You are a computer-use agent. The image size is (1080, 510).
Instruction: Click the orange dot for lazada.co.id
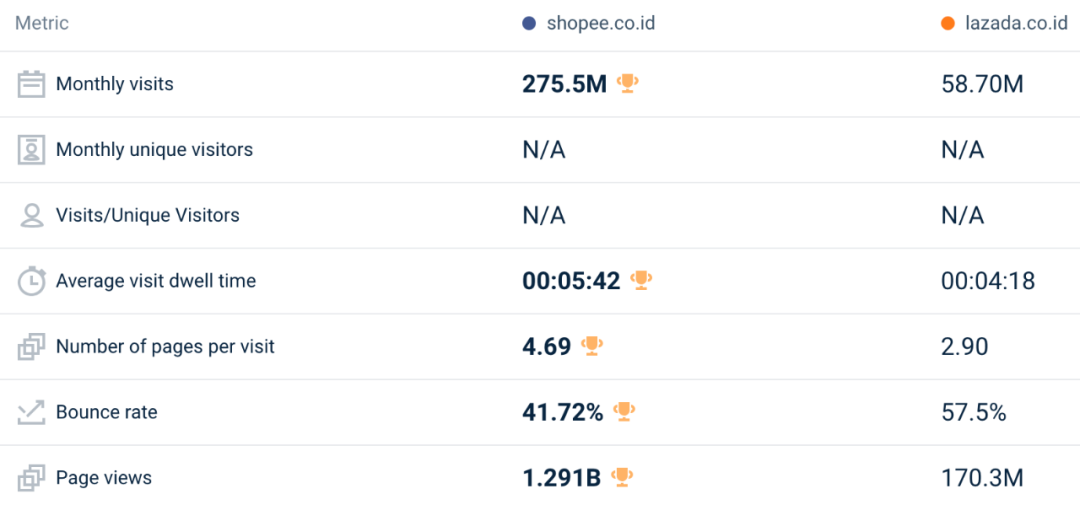coord(948,23)
